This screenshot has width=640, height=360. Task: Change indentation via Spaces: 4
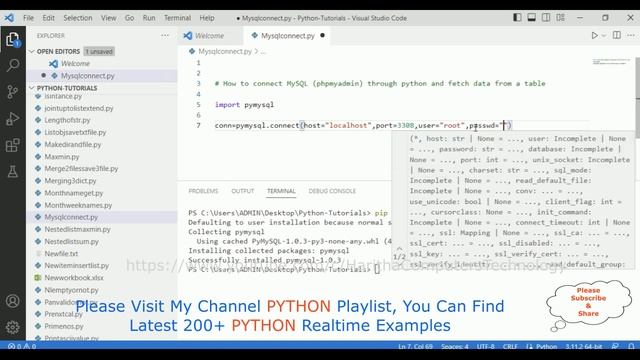coord(455,347)
